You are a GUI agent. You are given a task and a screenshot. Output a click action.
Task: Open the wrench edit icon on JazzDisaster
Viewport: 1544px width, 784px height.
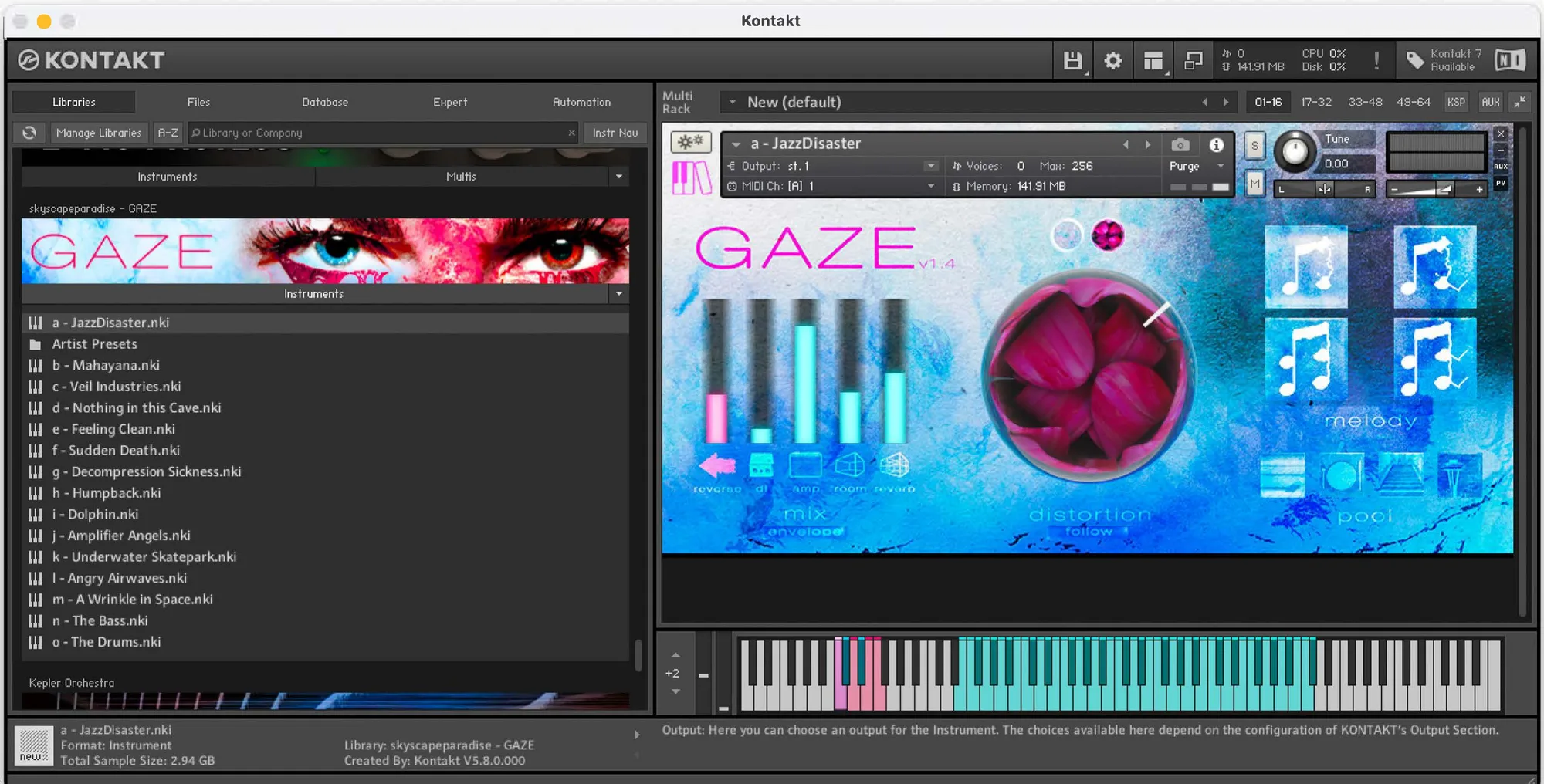[x=691, y=142]
